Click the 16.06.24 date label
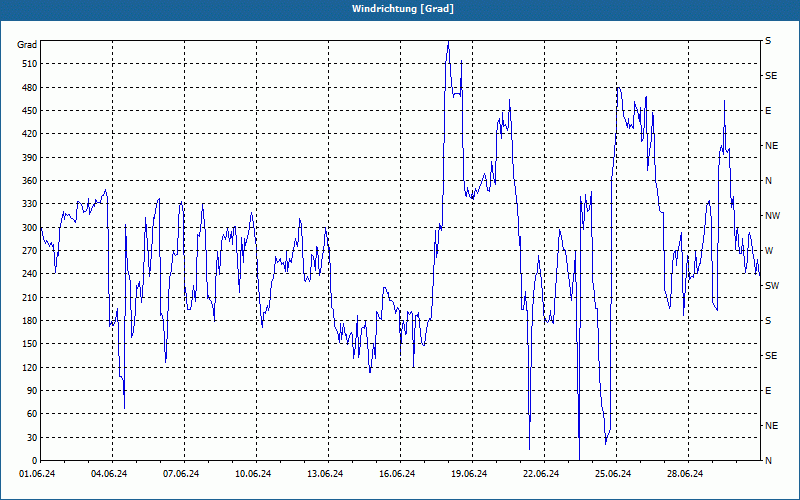 [397, 474]
